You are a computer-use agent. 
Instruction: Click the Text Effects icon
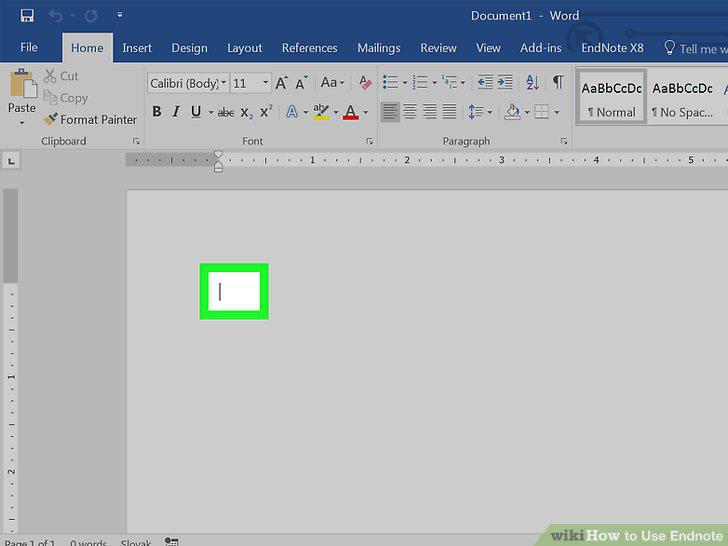click(x=292, y=112)
